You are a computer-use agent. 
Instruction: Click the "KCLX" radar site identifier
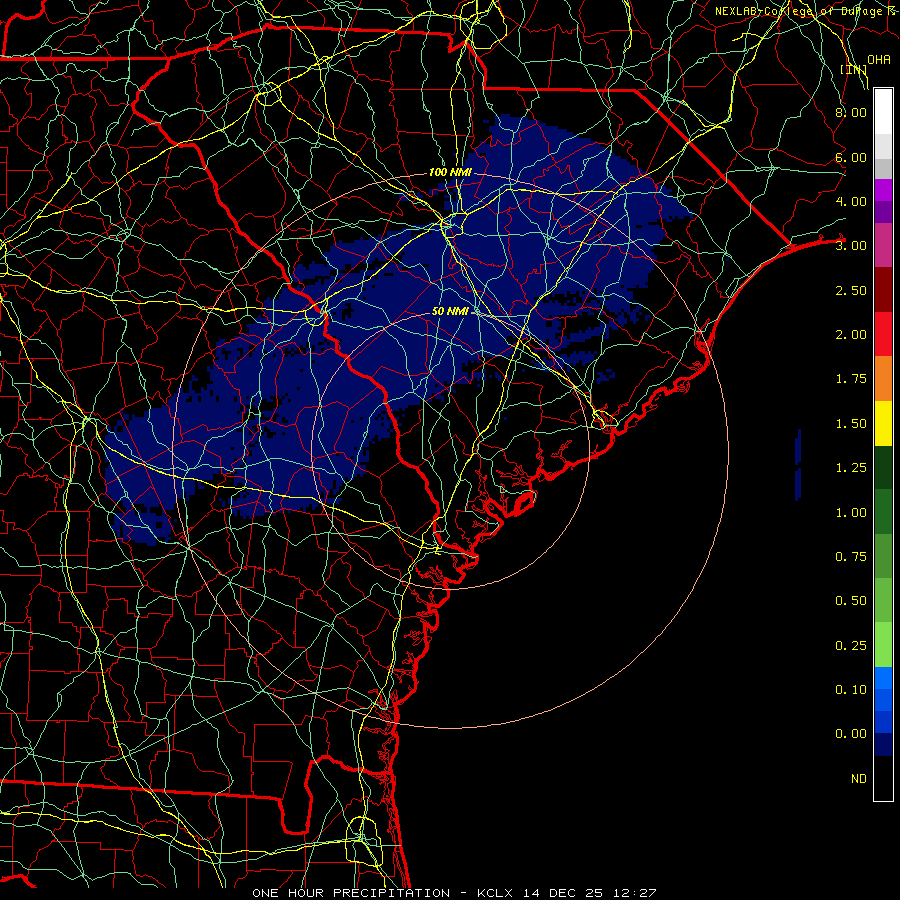[x=496, y=893]
